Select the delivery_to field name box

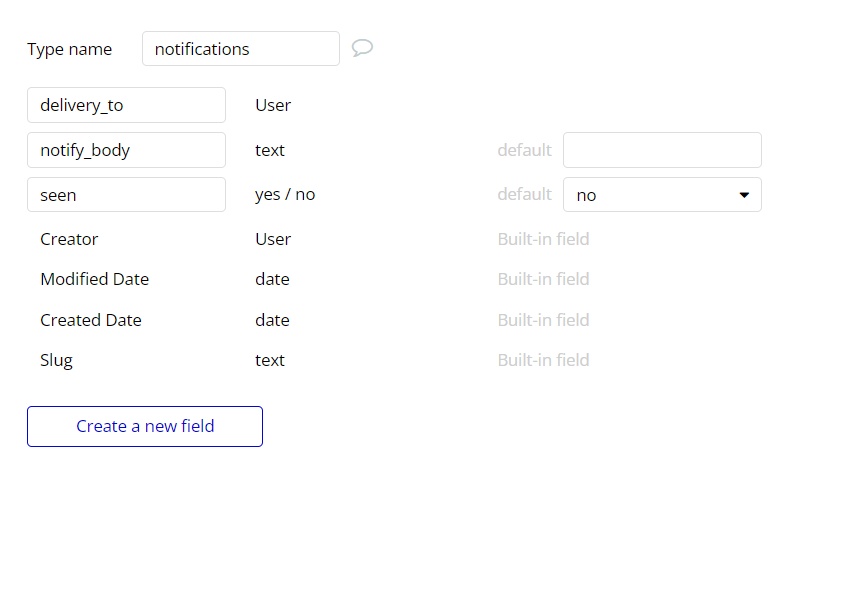[x=126, y=105]
